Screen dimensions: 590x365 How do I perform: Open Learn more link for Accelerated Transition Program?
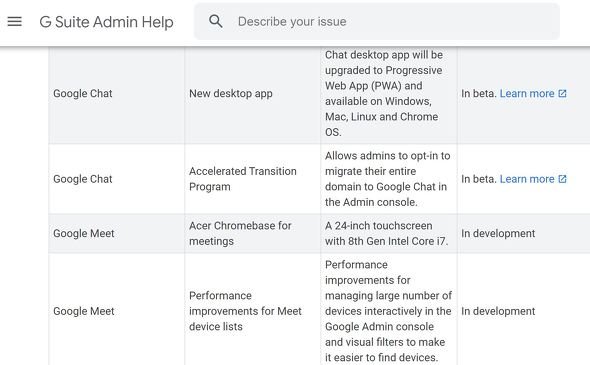(527, 179)
